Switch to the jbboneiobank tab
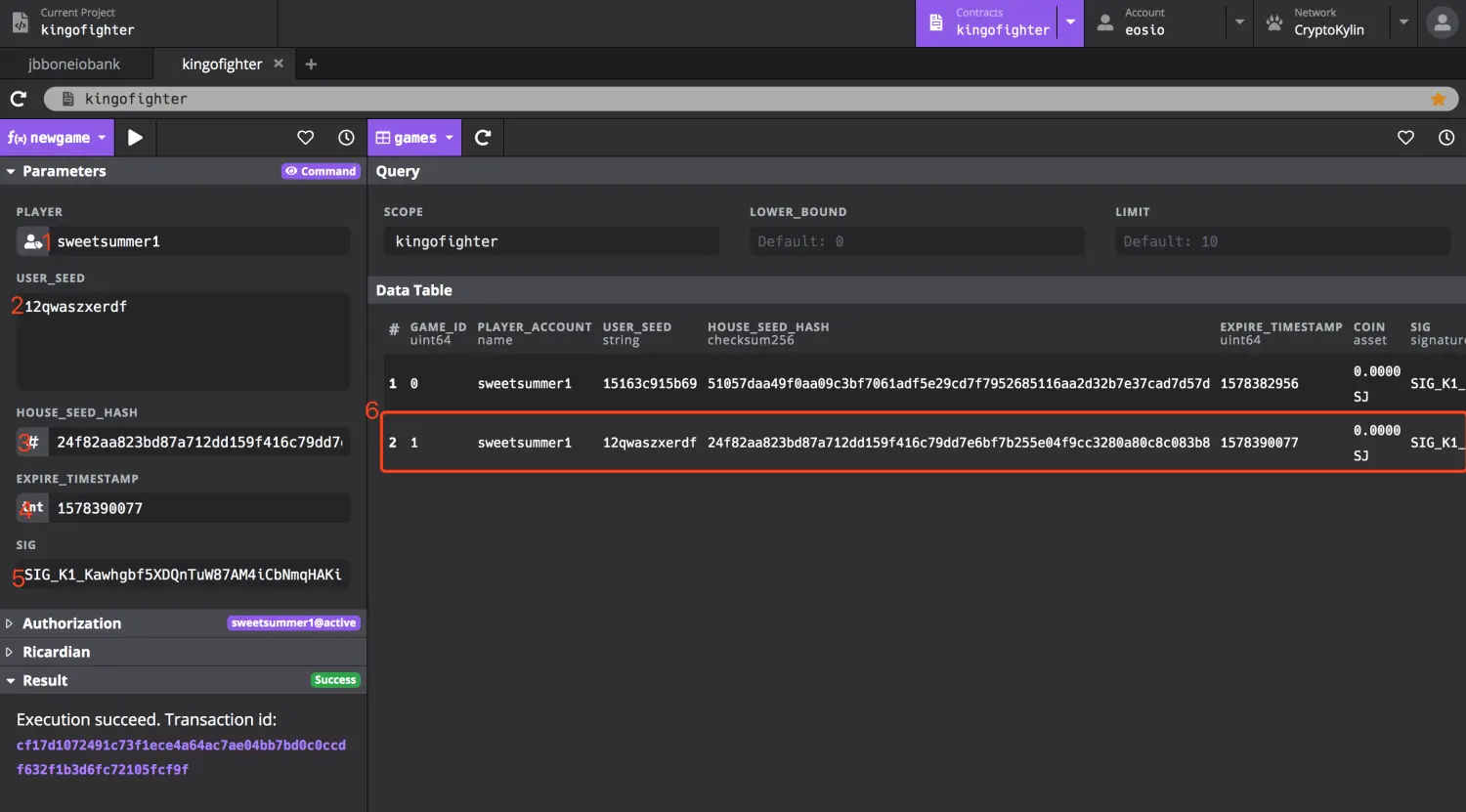The height and width of the screenshot is (812, 1466). (74, 64)
